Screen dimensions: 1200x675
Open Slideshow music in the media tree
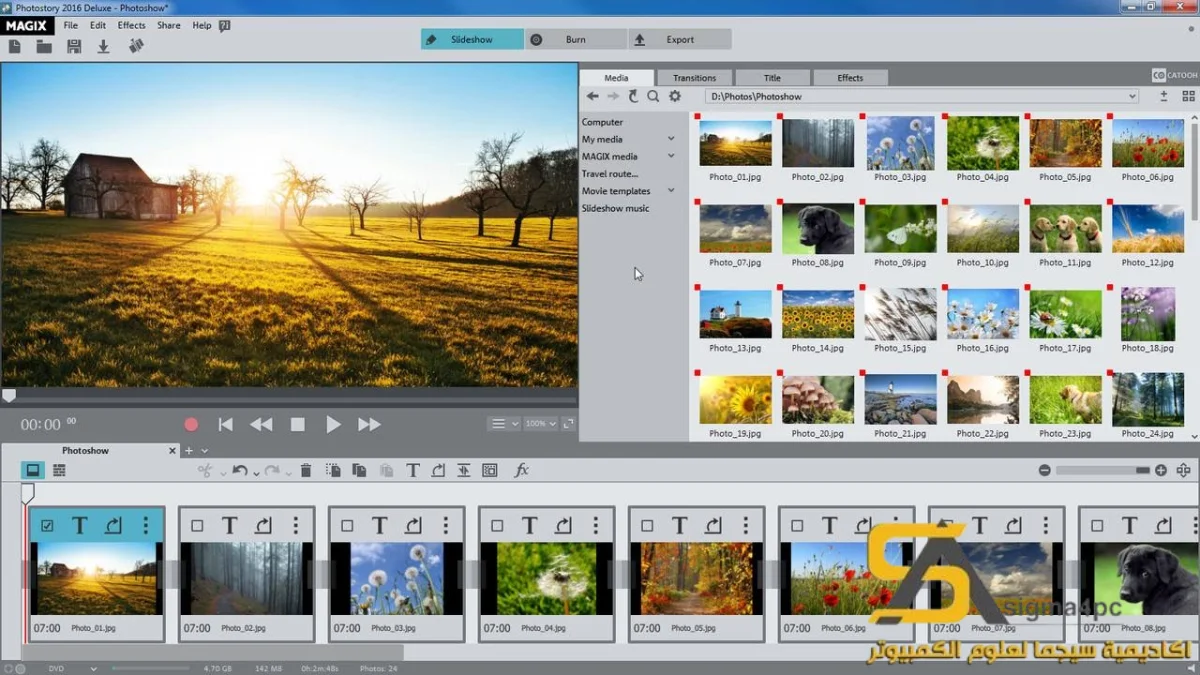click(616, 208)
